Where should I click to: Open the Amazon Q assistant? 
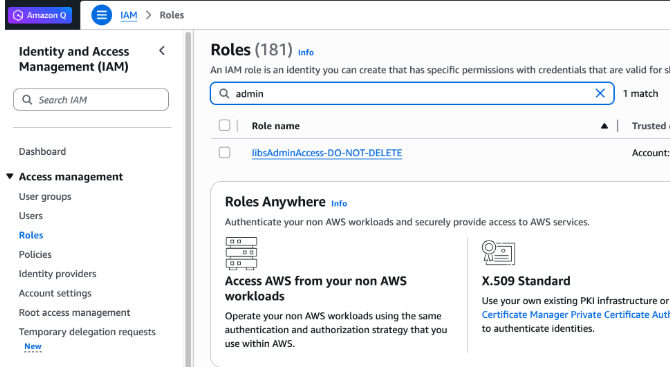coord(40,15)
